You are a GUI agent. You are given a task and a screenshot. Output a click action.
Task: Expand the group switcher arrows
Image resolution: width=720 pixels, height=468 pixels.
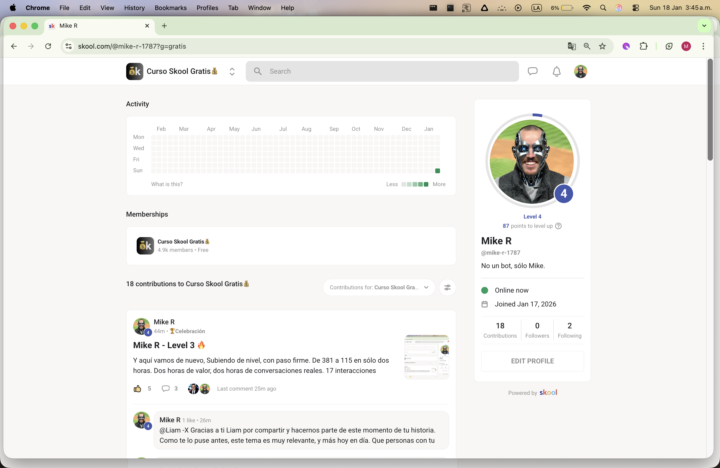click(232, 72)
